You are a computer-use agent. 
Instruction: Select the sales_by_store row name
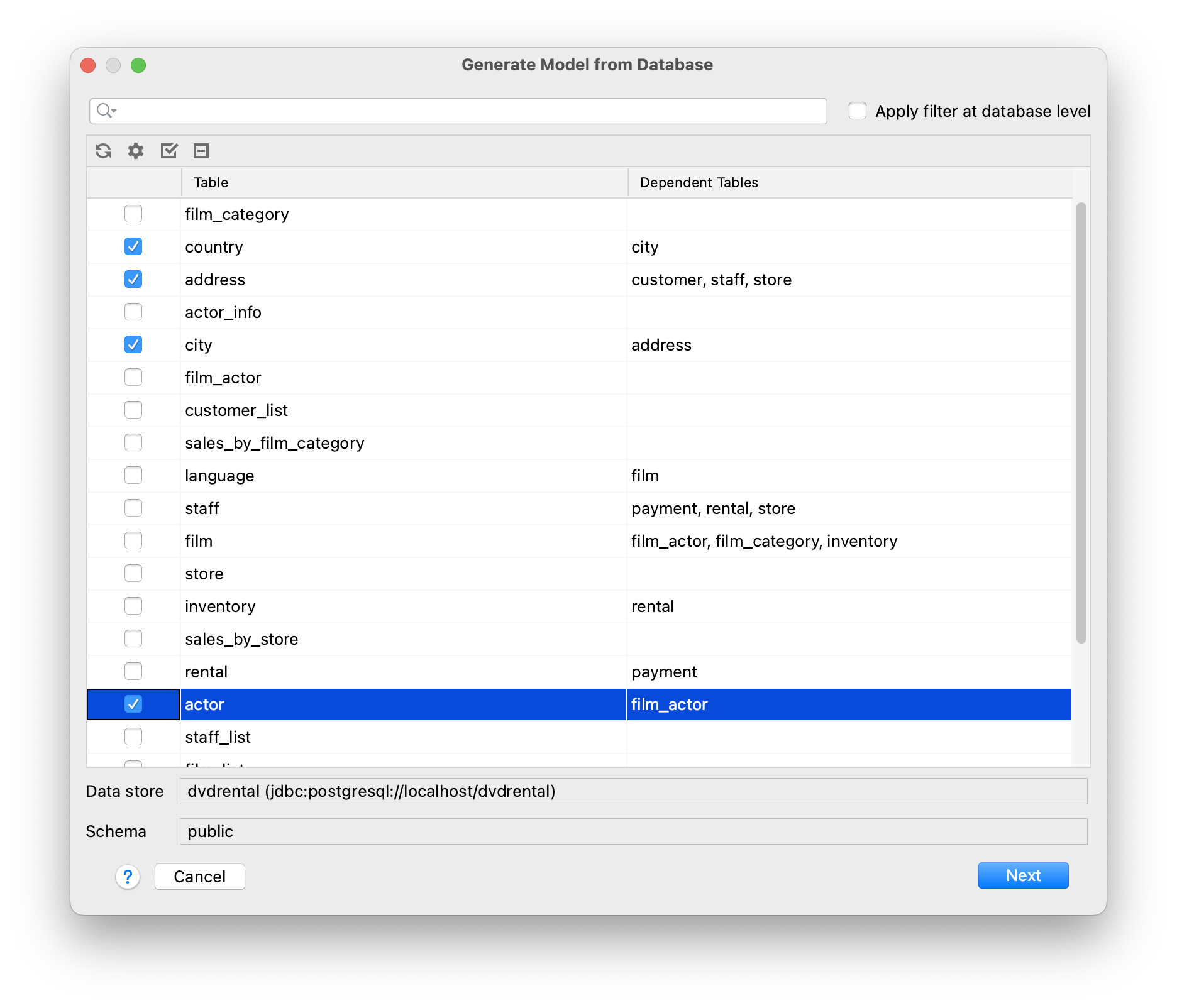[x=241, y=639]
